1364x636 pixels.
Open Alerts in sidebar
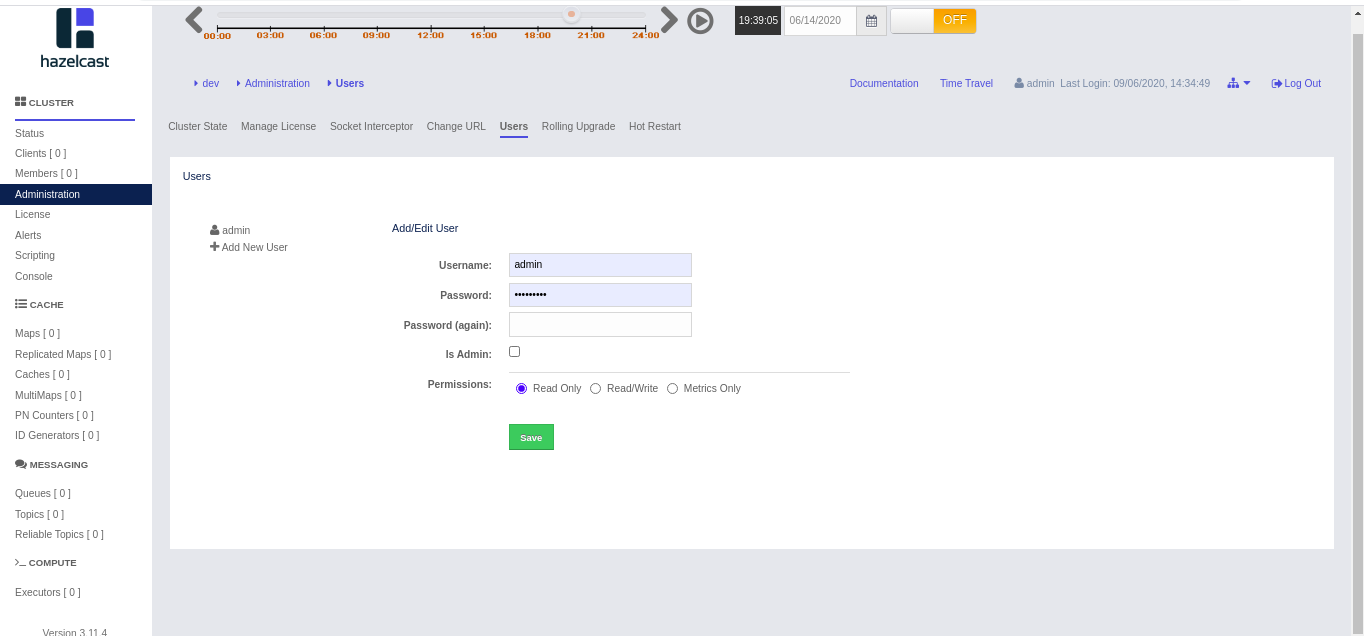click(x=28, y=235)
